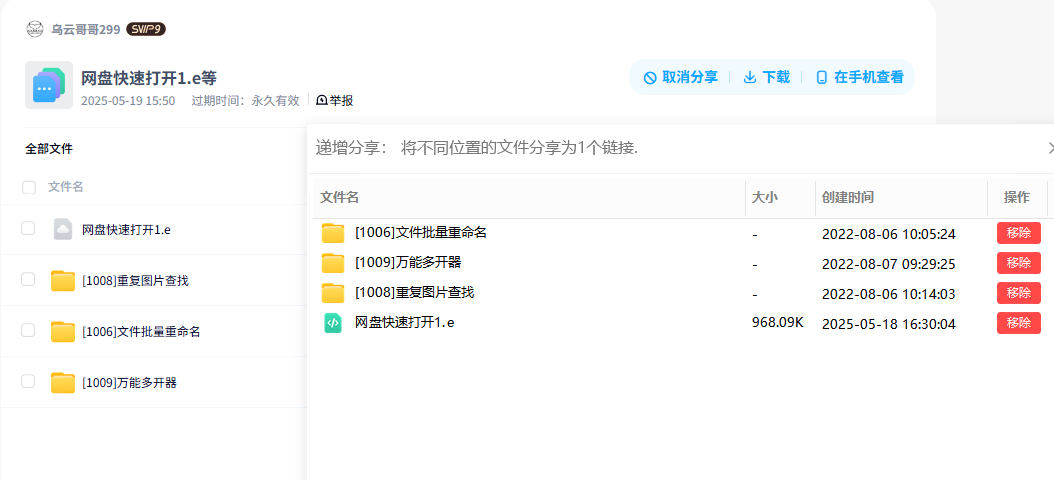The image size is (1054, 480).
Task: Click the code file icon in the dialog
Action: tap(333, 323)
